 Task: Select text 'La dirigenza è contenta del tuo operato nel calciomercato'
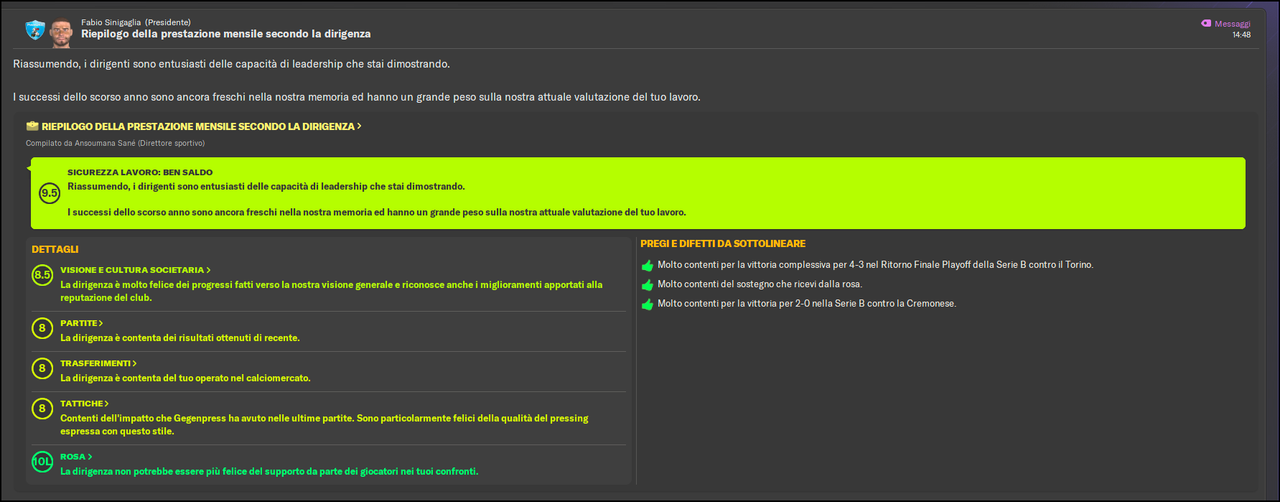point(186,378)
